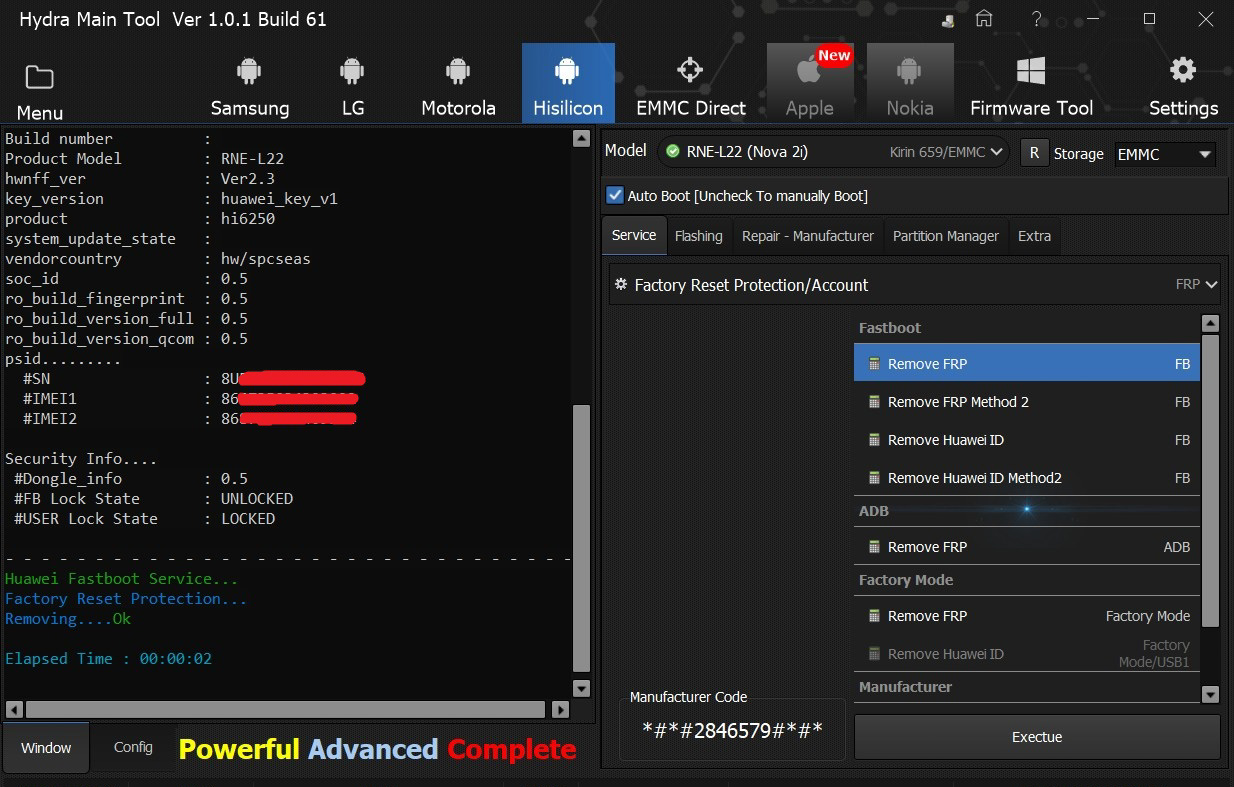Click log scrollbar down arrow

tap(582, 688)
